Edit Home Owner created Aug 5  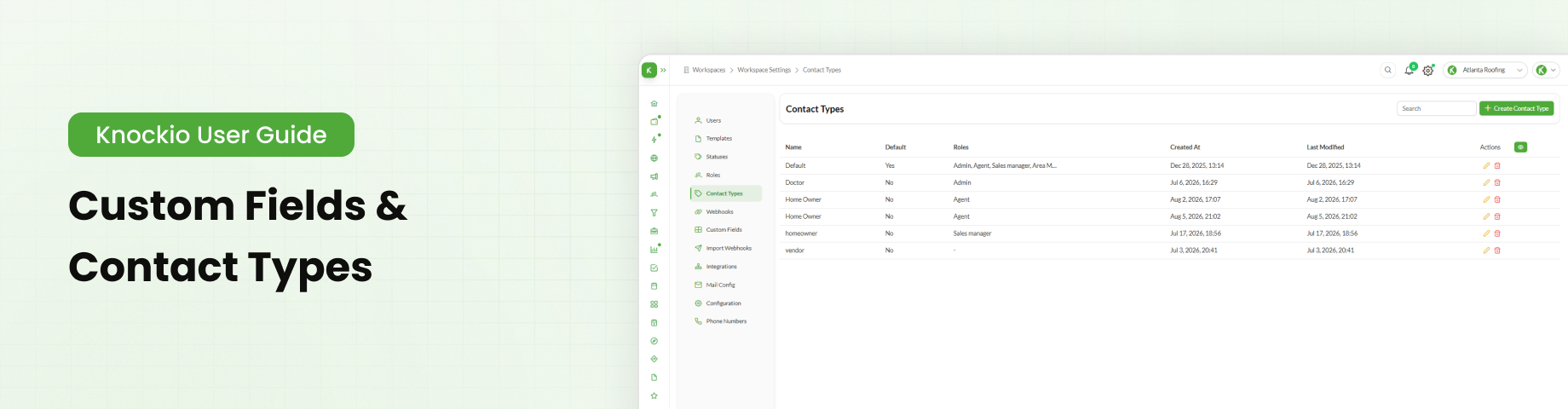1486,216
